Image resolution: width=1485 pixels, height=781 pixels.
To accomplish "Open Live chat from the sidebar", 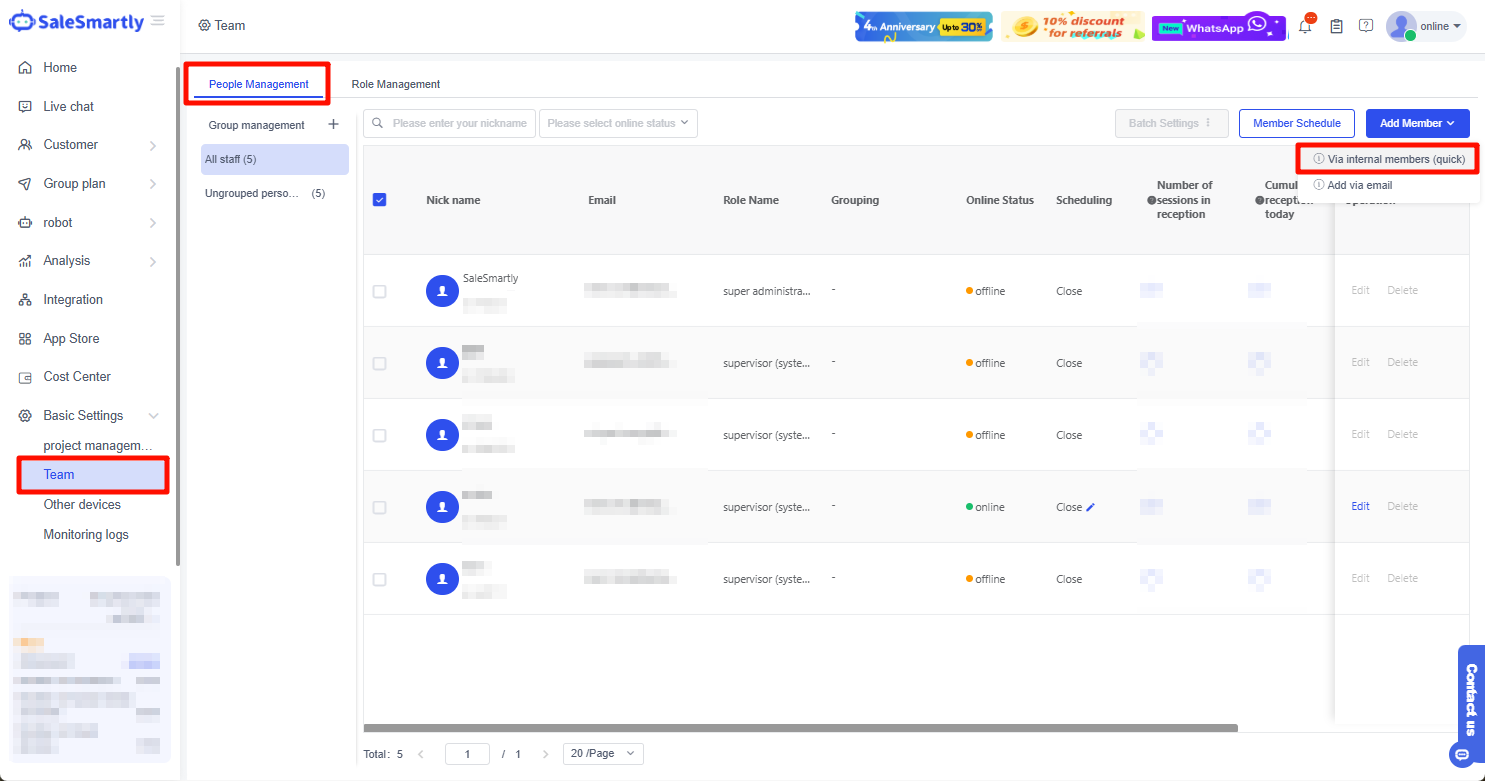I will 68,106.
